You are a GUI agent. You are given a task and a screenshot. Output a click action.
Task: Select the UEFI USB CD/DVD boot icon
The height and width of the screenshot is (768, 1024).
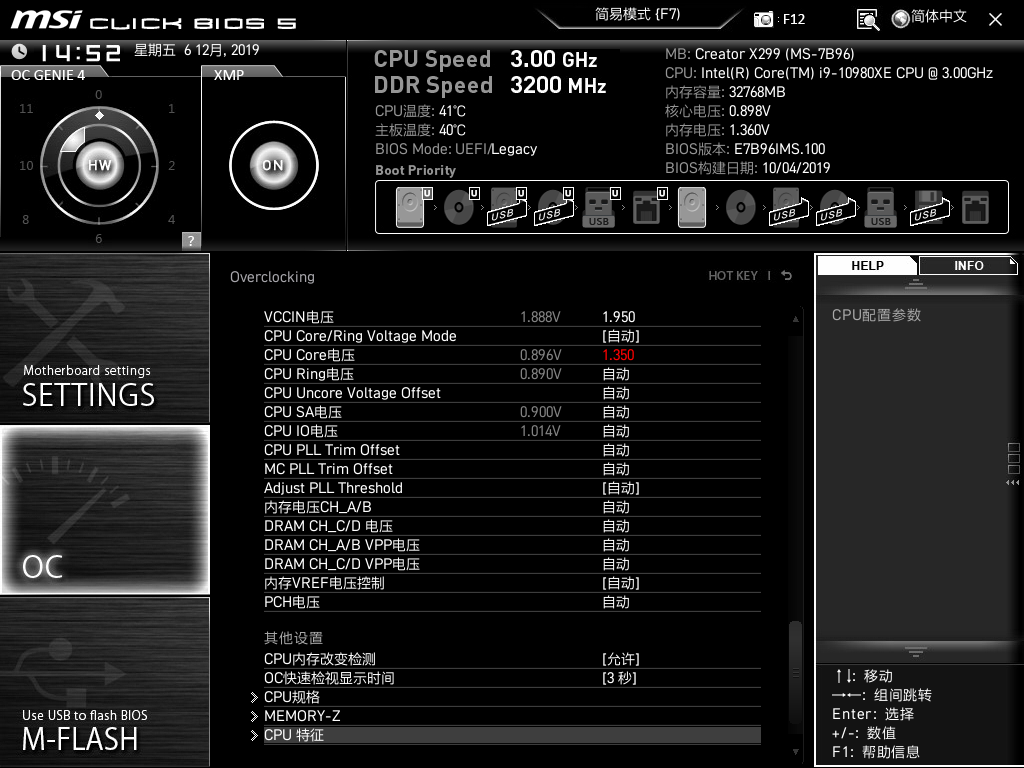pyautogui.click(x=554, y=208)
